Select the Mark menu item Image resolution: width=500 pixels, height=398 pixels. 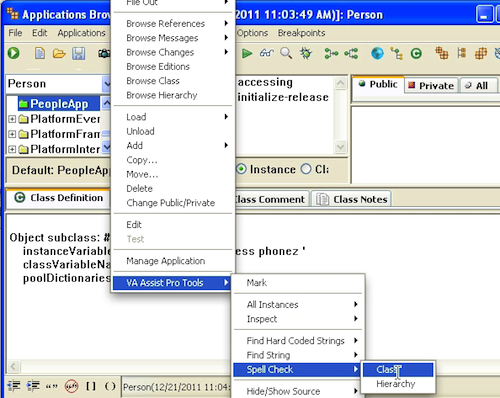click(298, 283)
